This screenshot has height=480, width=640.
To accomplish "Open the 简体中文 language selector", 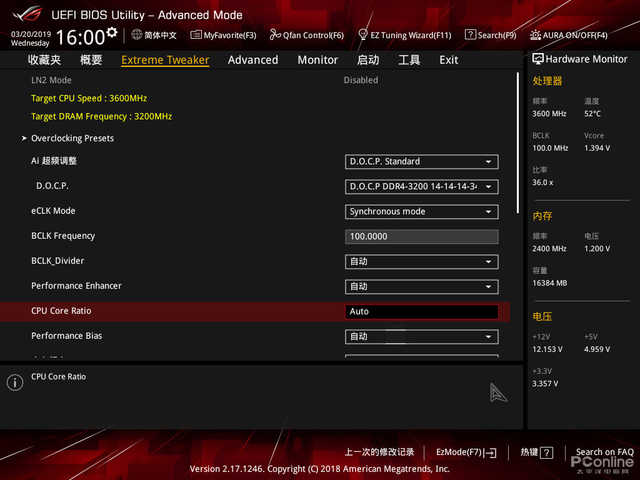I will click(154, 35).
